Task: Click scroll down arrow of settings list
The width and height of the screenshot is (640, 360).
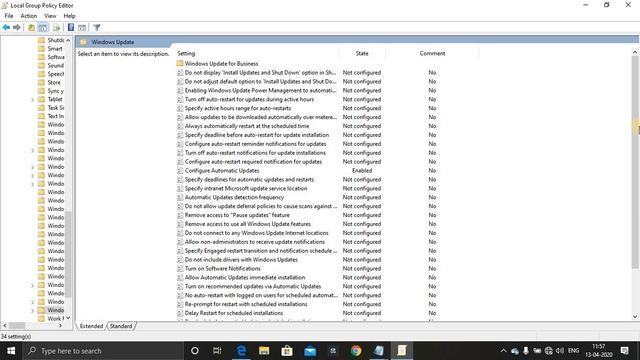Action: pos(635,317)
